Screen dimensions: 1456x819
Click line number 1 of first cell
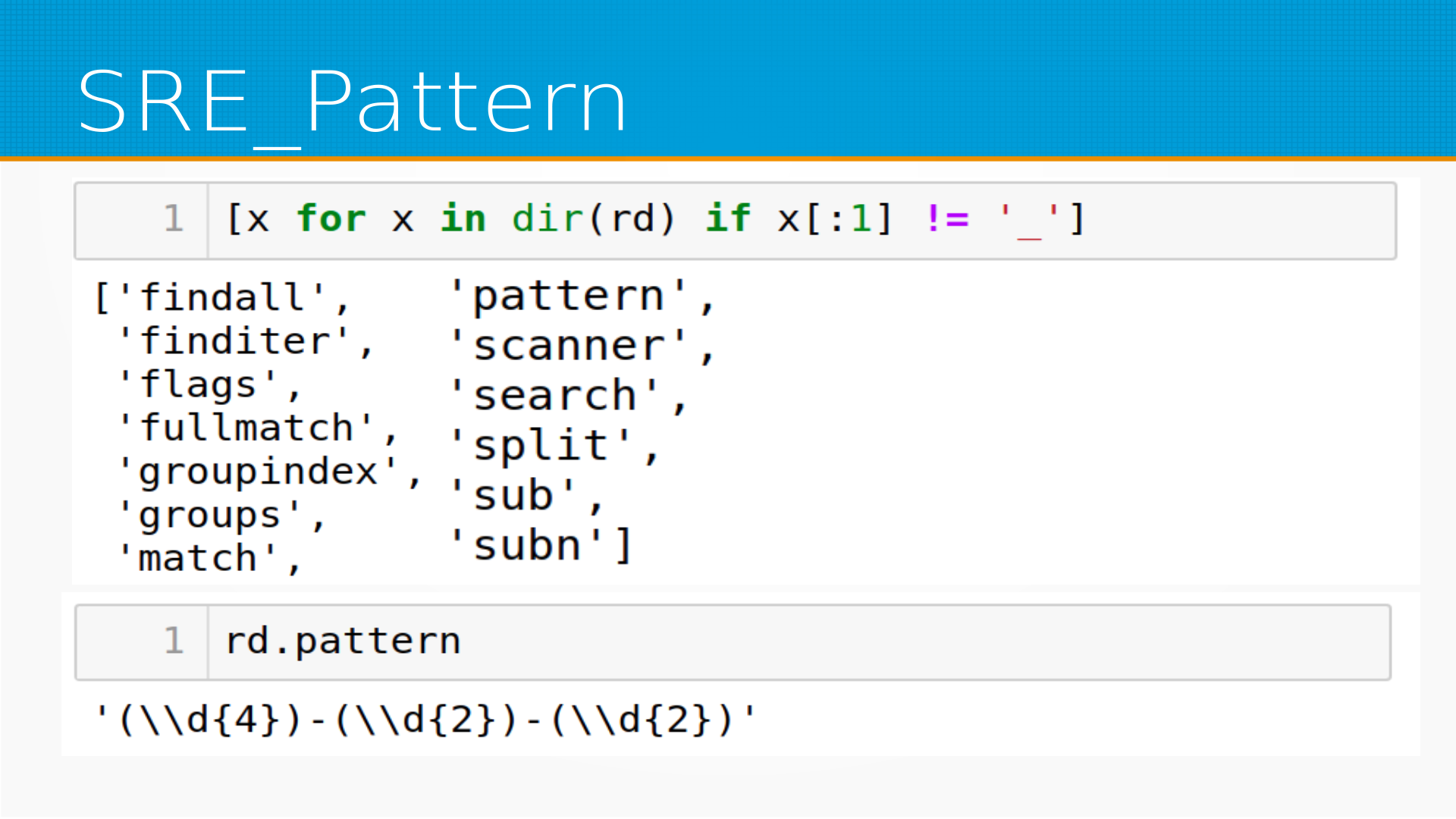click(x=174, y=219)
